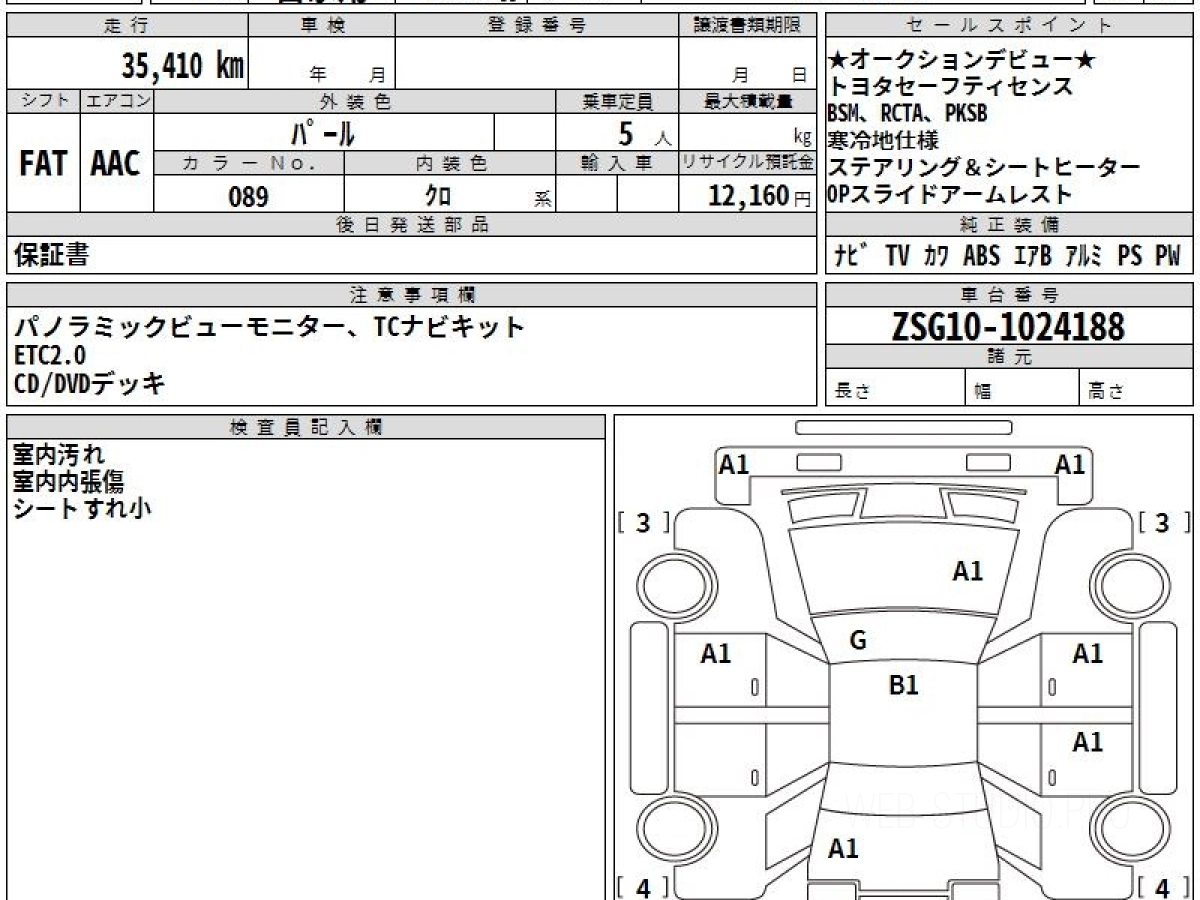1200x900 pixels.
Task: Click the "G" mark on the windshield
Action: click(x=857, y=642)
